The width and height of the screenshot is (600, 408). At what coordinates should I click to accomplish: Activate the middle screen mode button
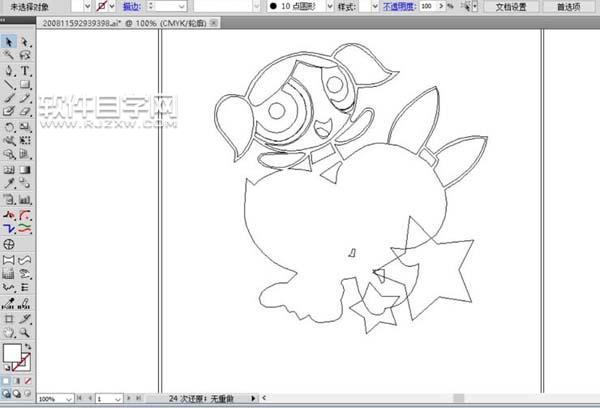click(x=17, y=393)
